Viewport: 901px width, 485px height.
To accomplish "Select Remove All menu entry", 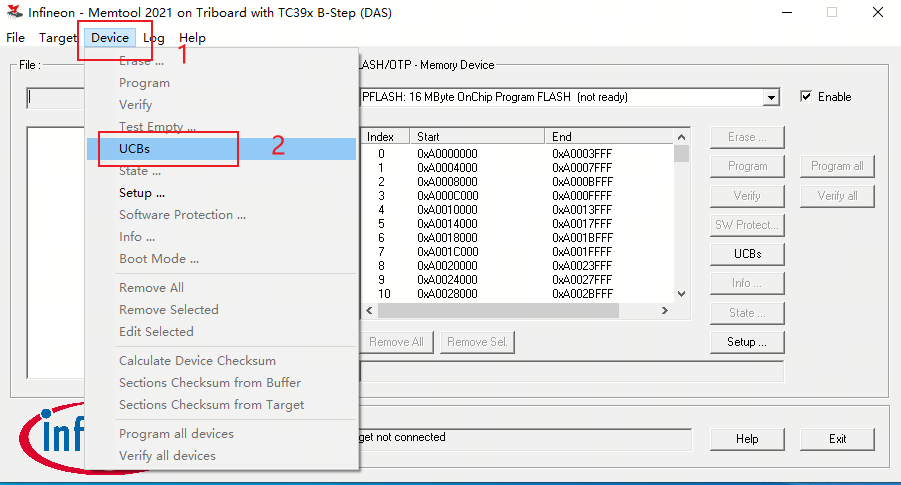I will [221, 287].
